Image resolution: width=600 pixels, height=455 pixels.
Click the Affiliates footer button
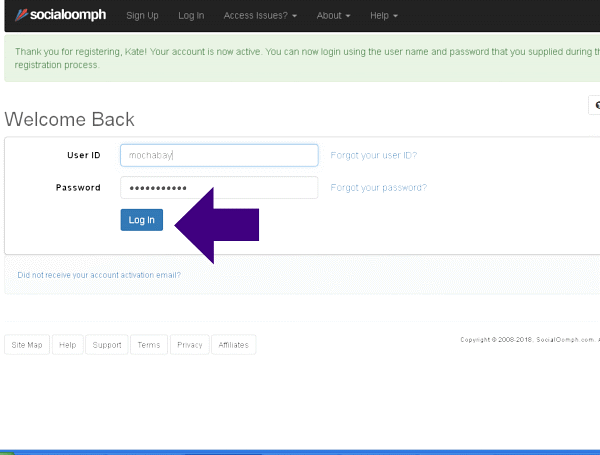tap(233, 345)
